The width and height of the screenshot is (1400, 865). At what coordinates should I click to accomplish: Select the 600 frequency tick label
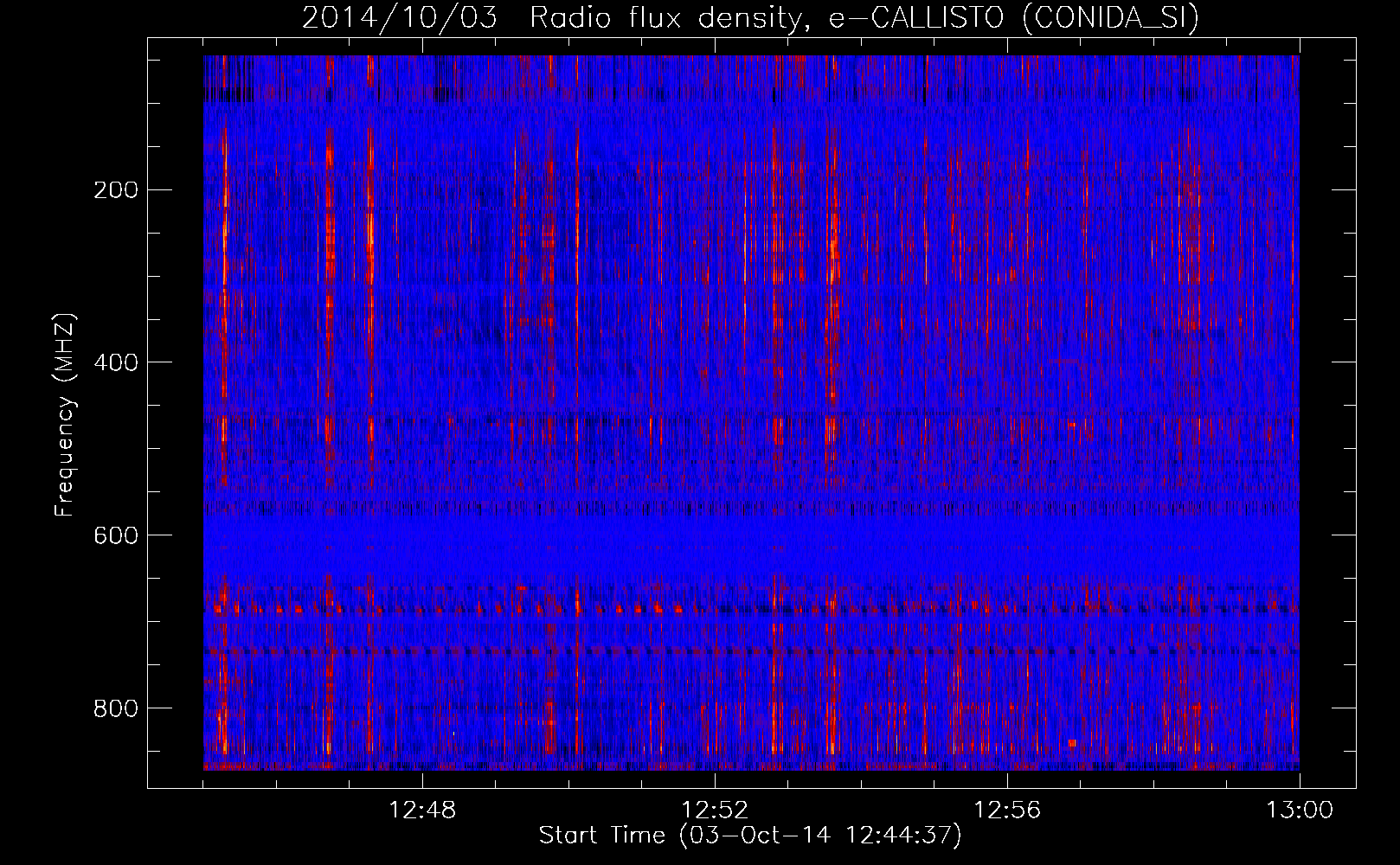[116, 535]
